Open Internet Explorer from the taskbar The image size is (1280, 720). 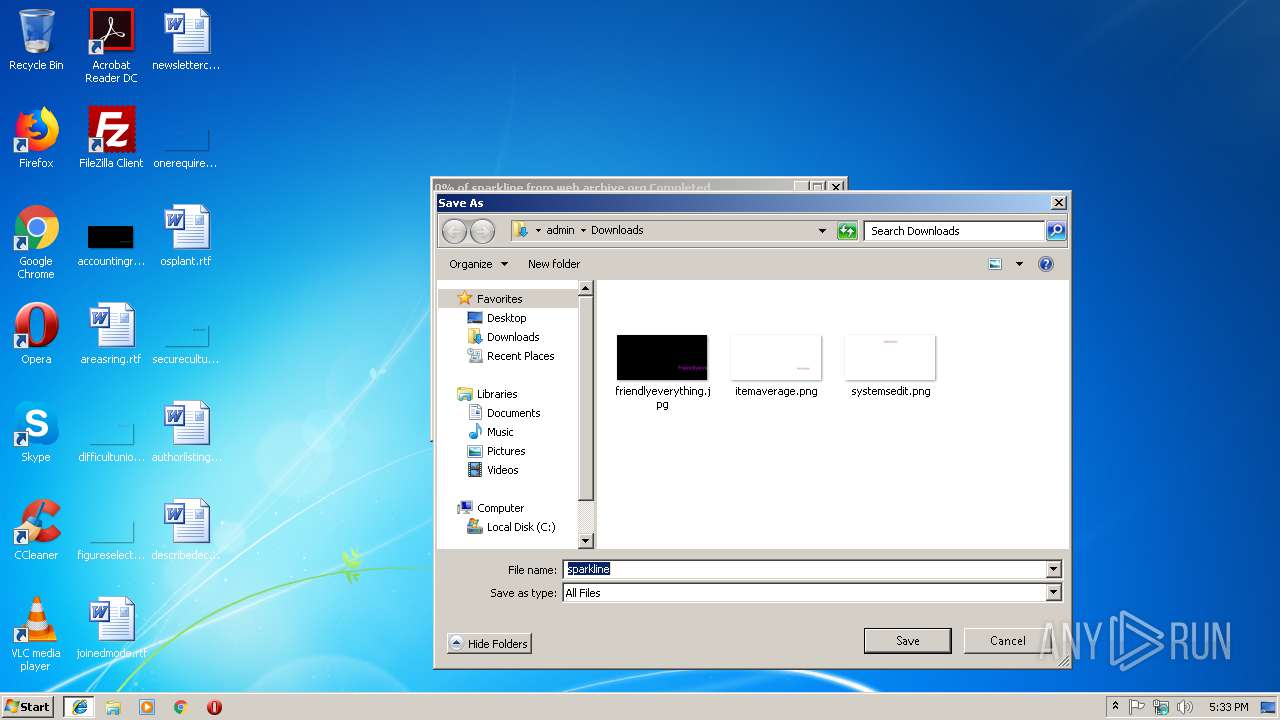click(x=80, y=707)
